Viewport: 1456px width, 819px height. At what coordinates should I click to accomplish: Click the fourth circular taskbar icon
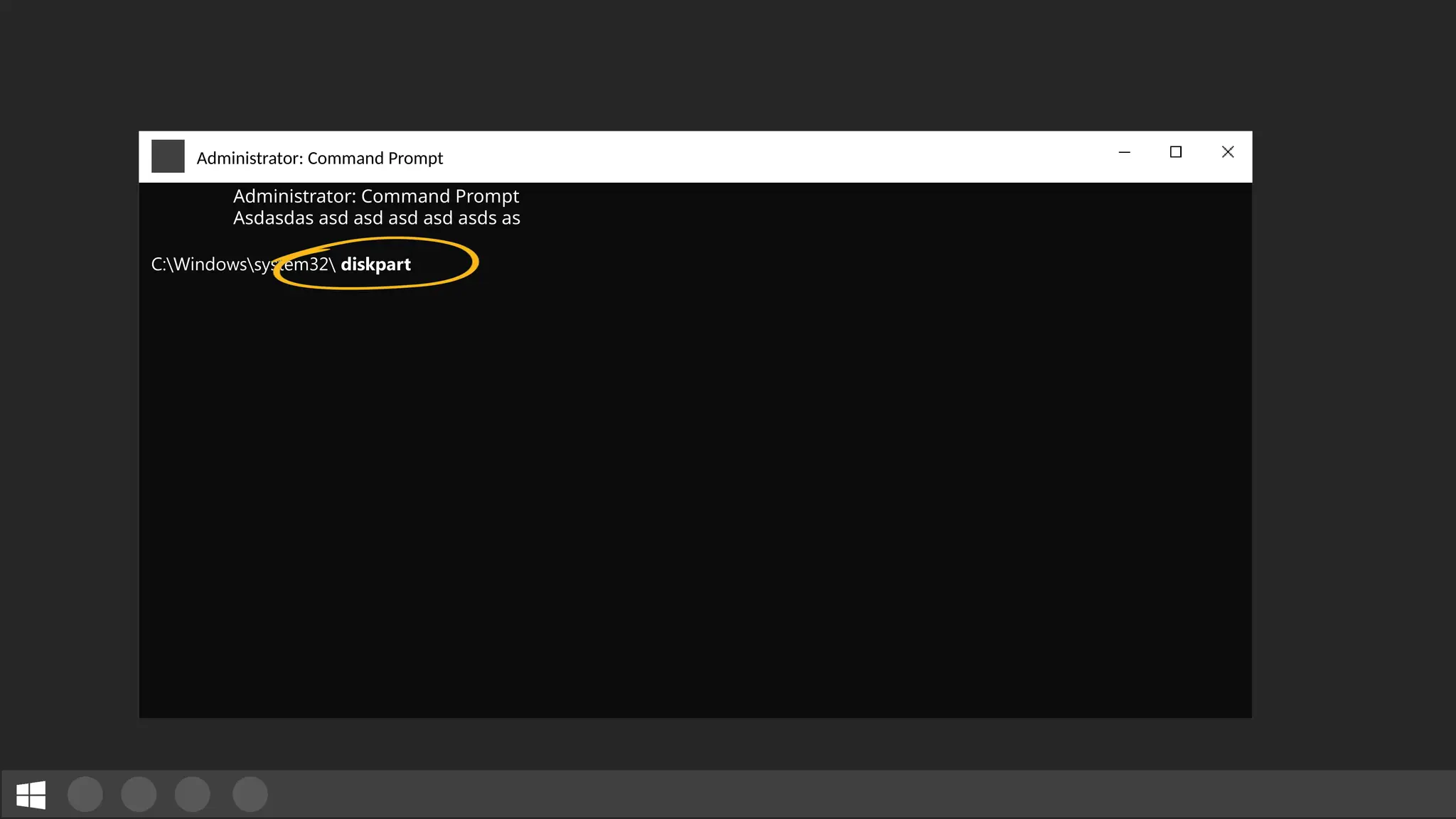(250, 794)
